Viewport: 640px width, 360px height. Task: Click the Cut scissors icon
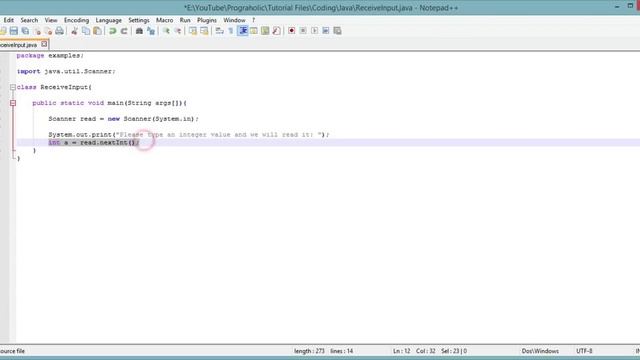click(x=74, y=31)
